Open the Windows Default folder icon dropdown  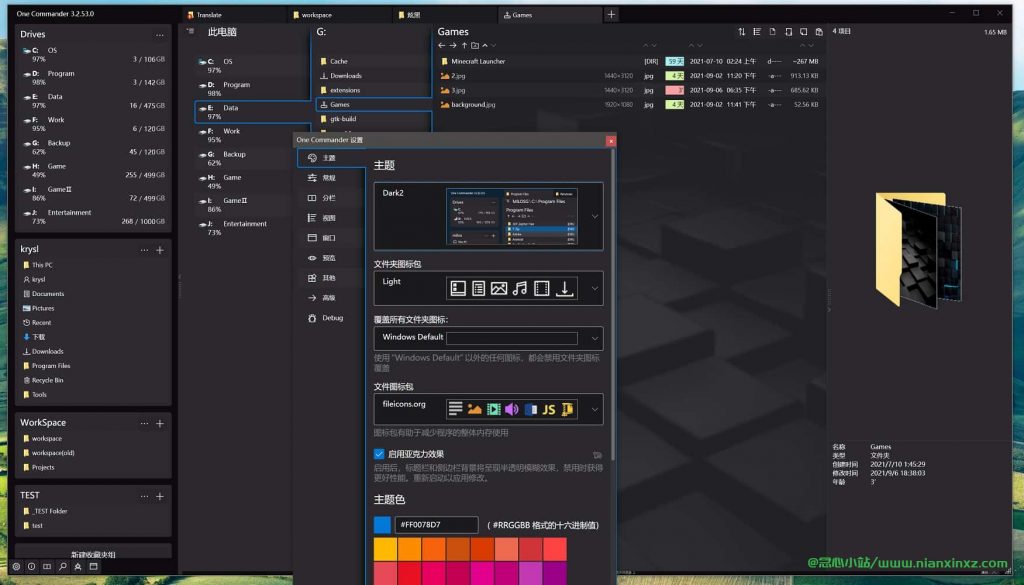(594, 338)
